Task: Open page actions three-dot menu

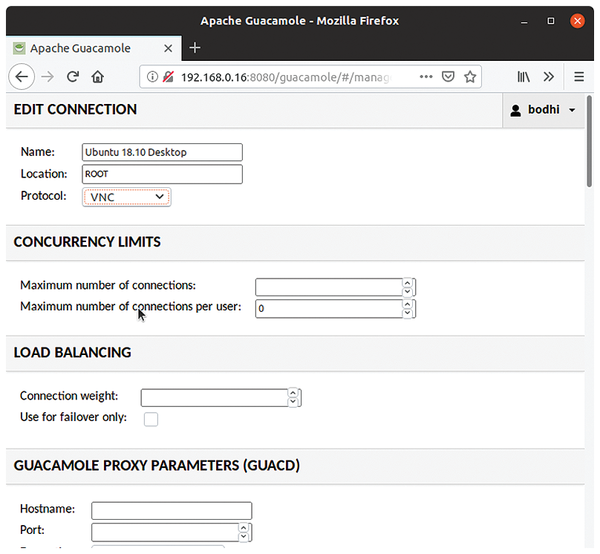Action: [x=426, y=77]
